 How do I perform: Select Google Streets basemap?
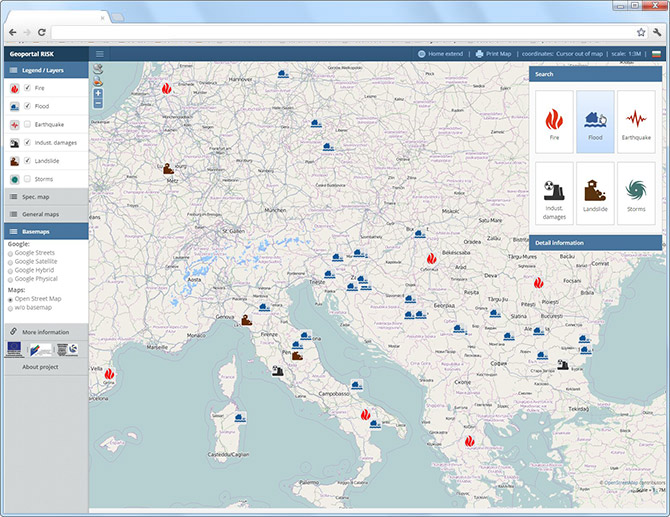10,253
